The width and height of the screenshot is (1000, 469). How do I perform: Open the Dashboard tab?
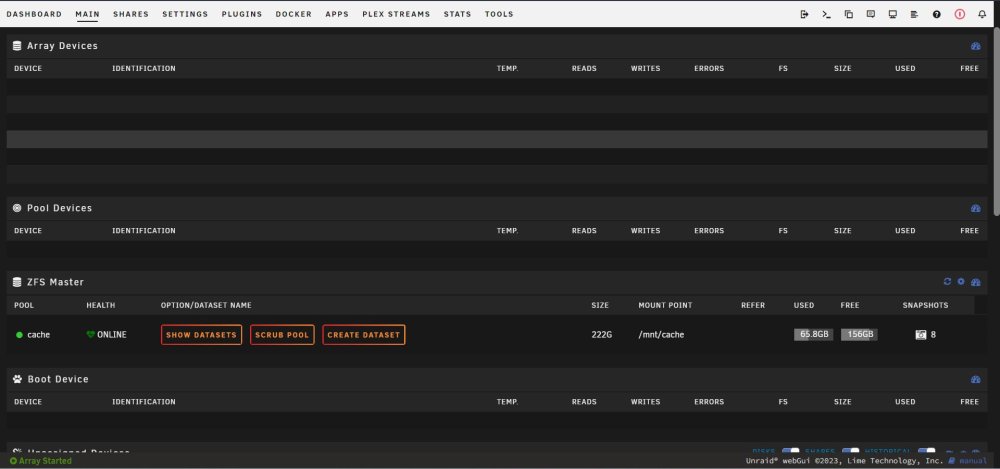pyautogui.click(x=34, y=14)
